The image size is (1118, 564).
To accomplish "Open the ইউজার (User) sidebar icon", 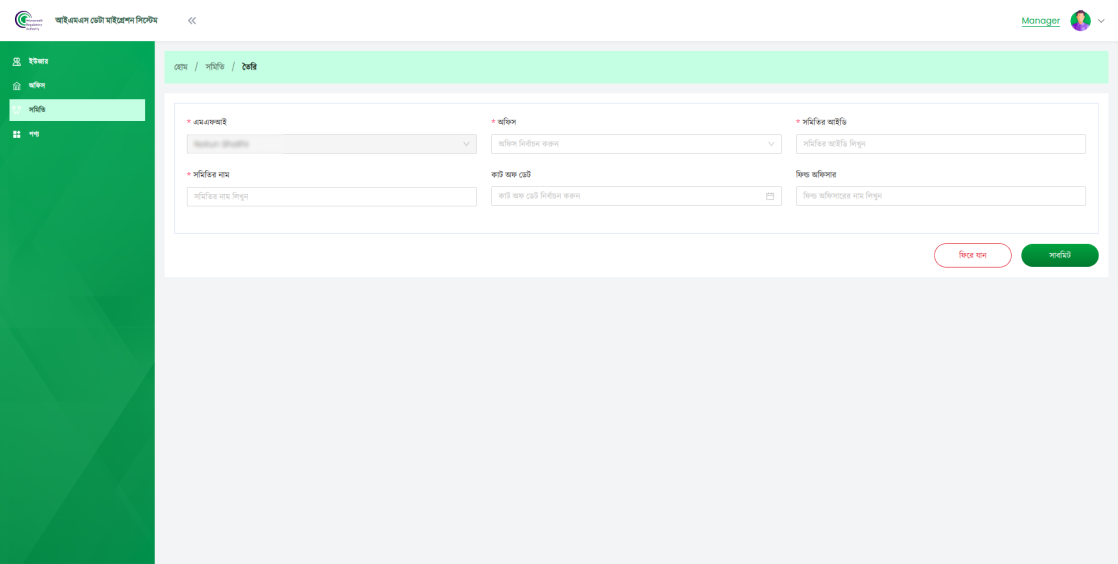I will (x=17, y=62).
